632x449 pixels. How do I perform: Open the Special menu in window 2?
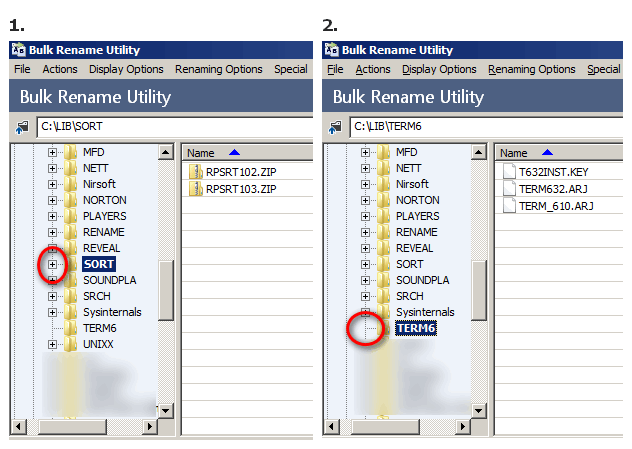[604, 69]
